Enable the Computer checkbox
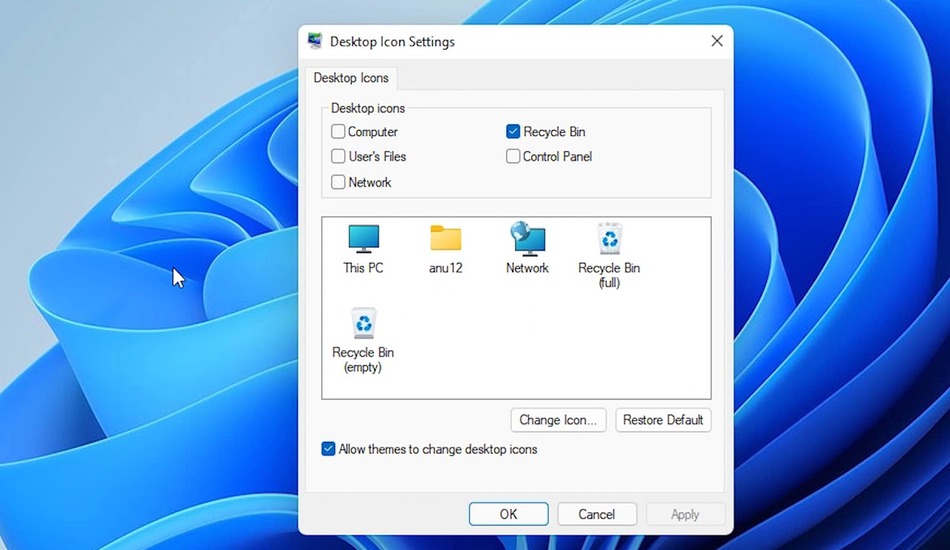Image resolution: width=950 pixels, height=550 pixels. (x=339, y=132)
